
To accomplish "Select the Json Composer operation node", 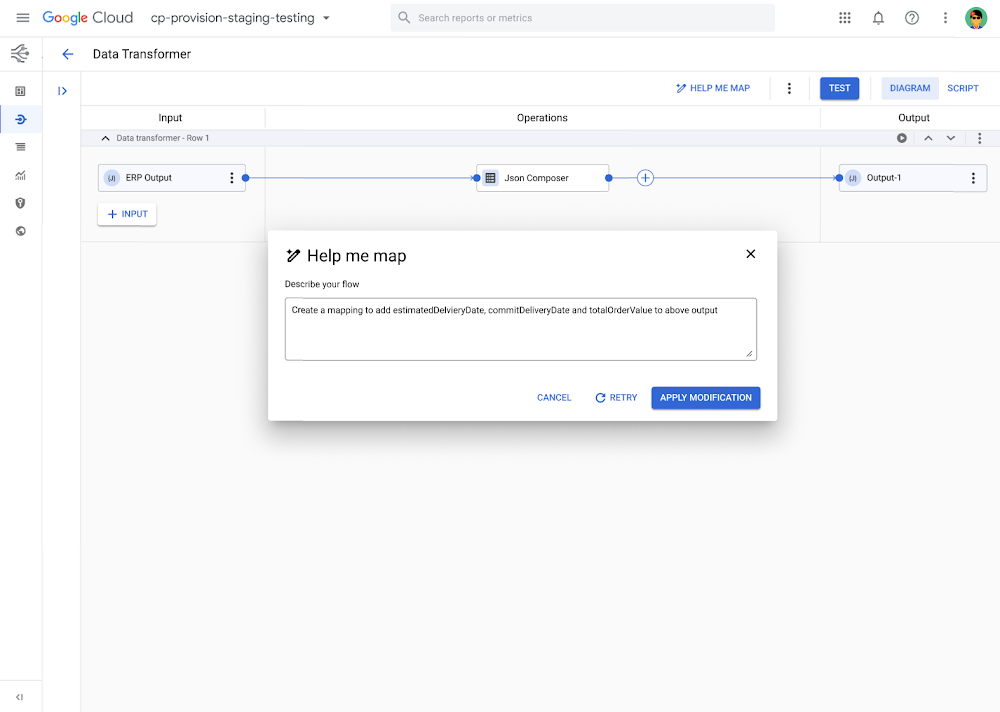I will 542,178.
